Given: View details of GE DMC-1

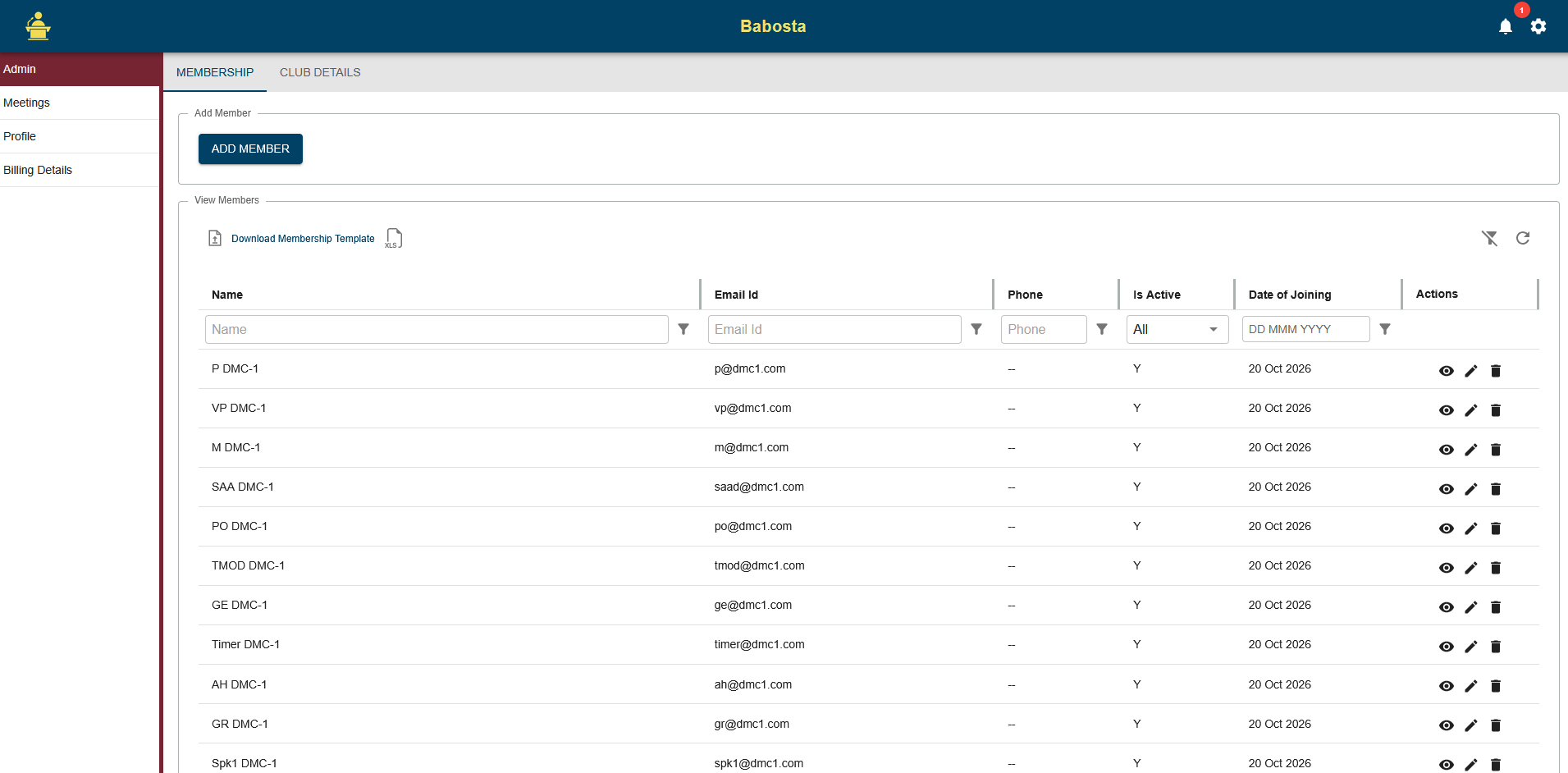Looking at the screenshot, I should (x=1447, y=607).
